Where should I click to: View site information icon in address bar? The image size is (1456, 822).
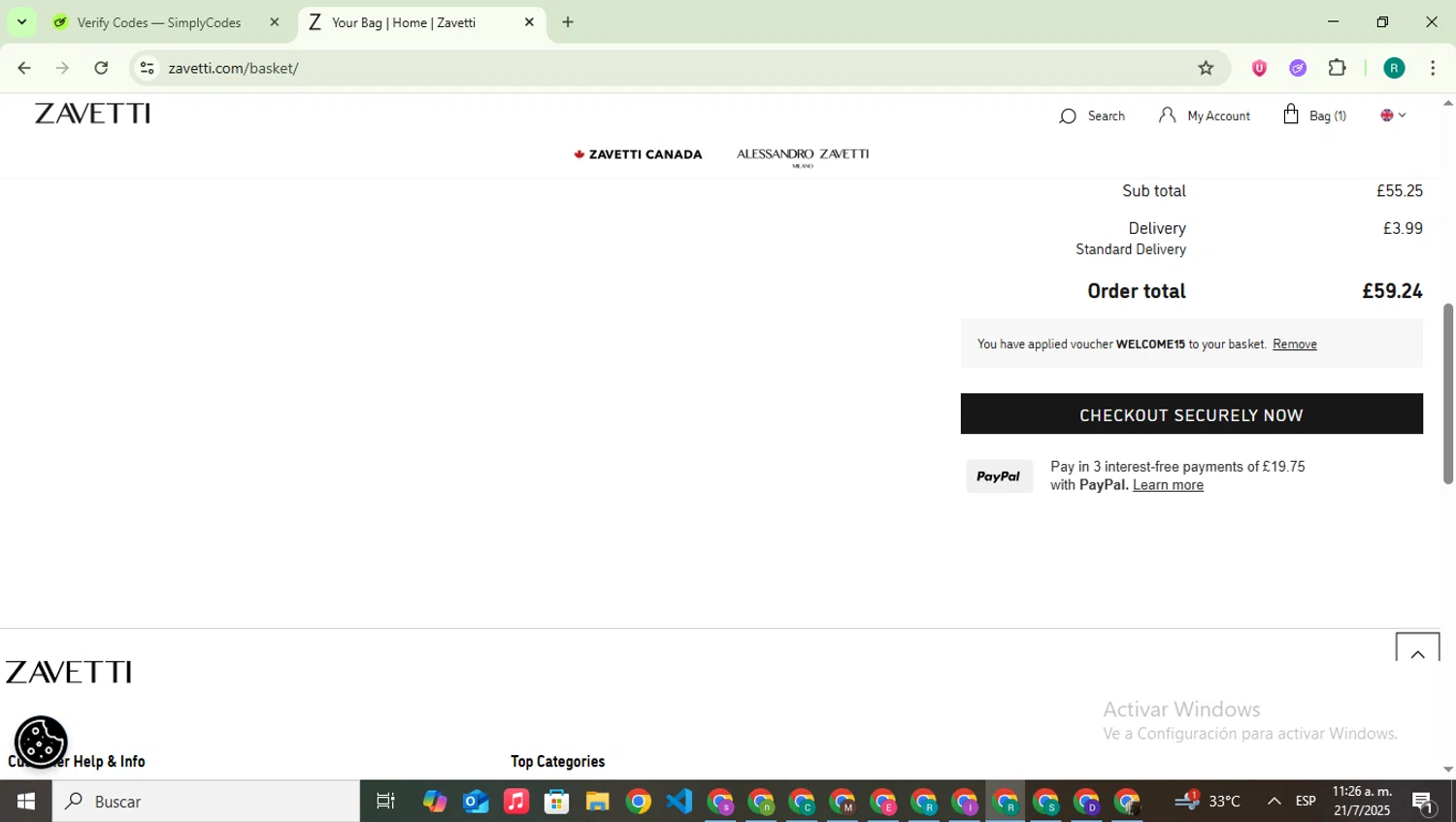[x=147, y=68]
